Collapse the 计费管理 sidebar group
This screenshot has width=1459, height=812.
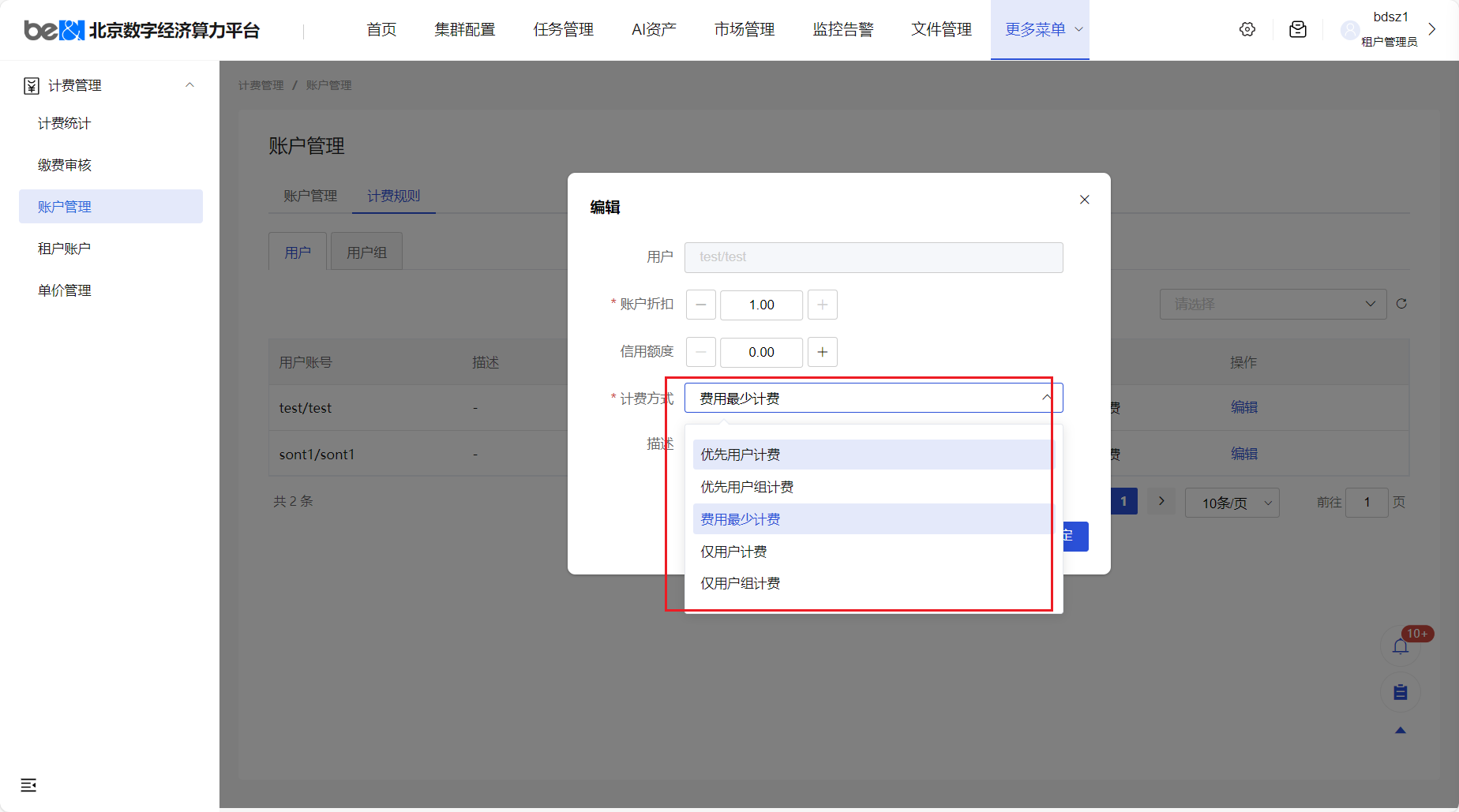coord(189,85)
